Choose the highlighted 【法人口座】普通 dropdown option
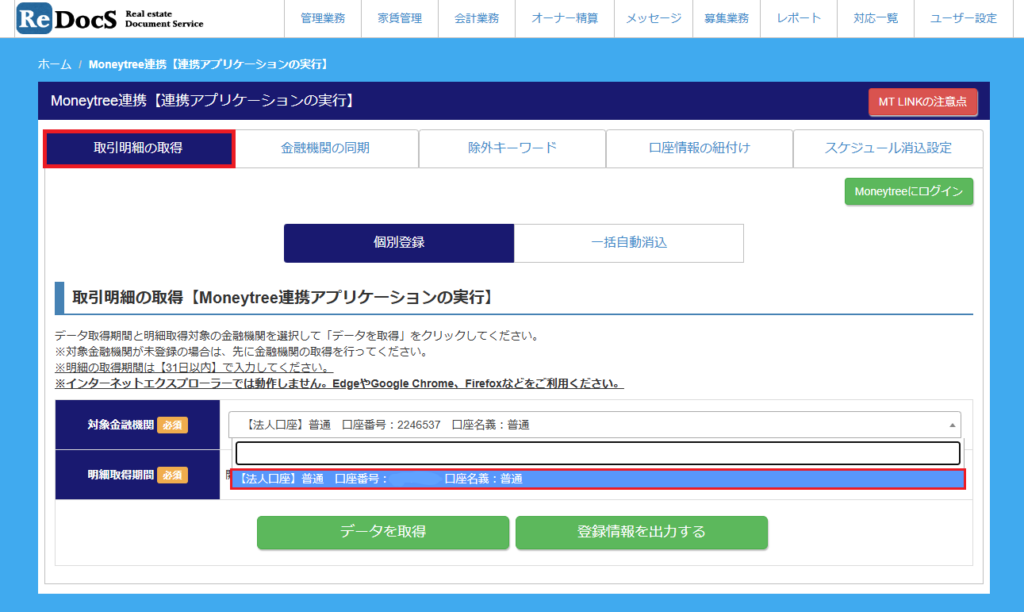 [x=598, y=479]
